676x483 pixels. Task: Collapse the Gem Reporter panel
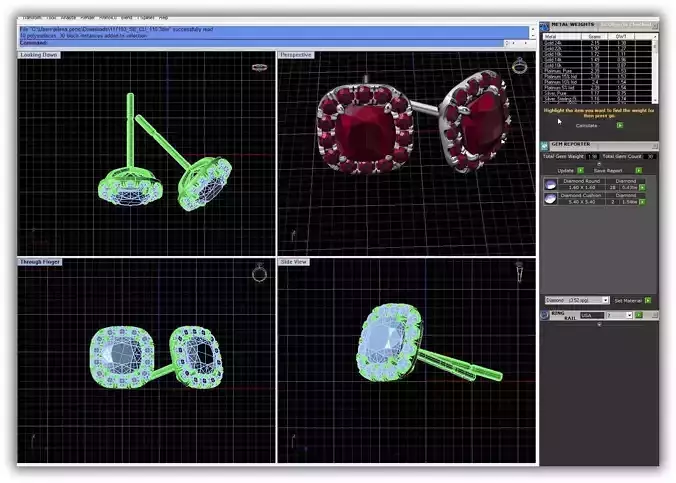(x=655, y=146)
